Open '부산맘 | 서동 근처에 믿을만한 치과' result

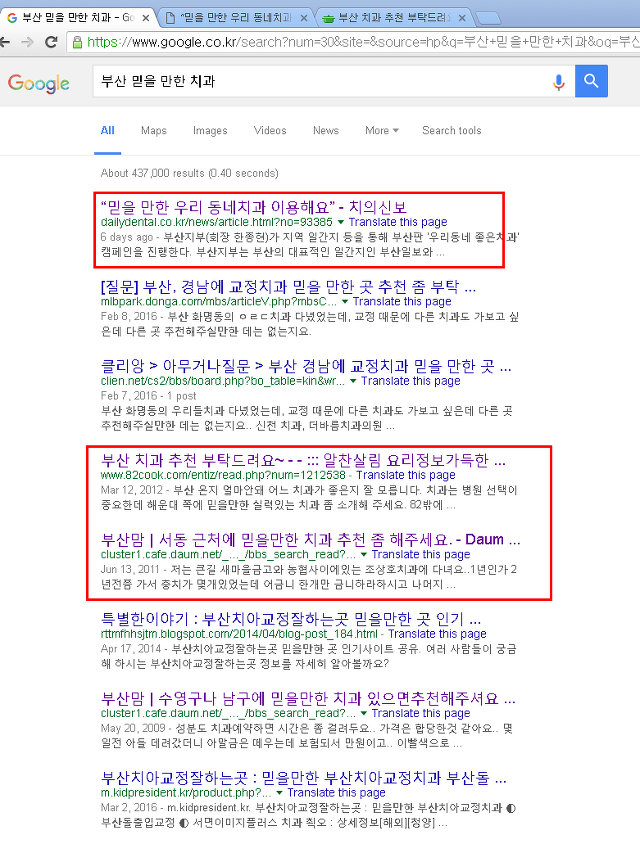pos(311,540)
